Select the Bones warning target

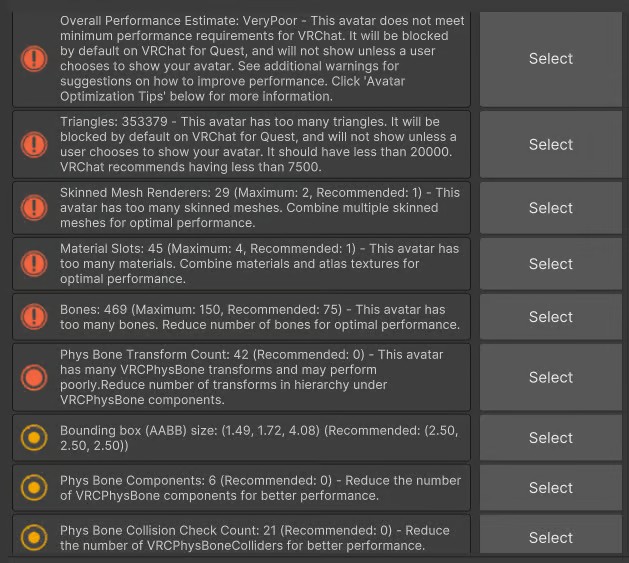pos(551,317)
